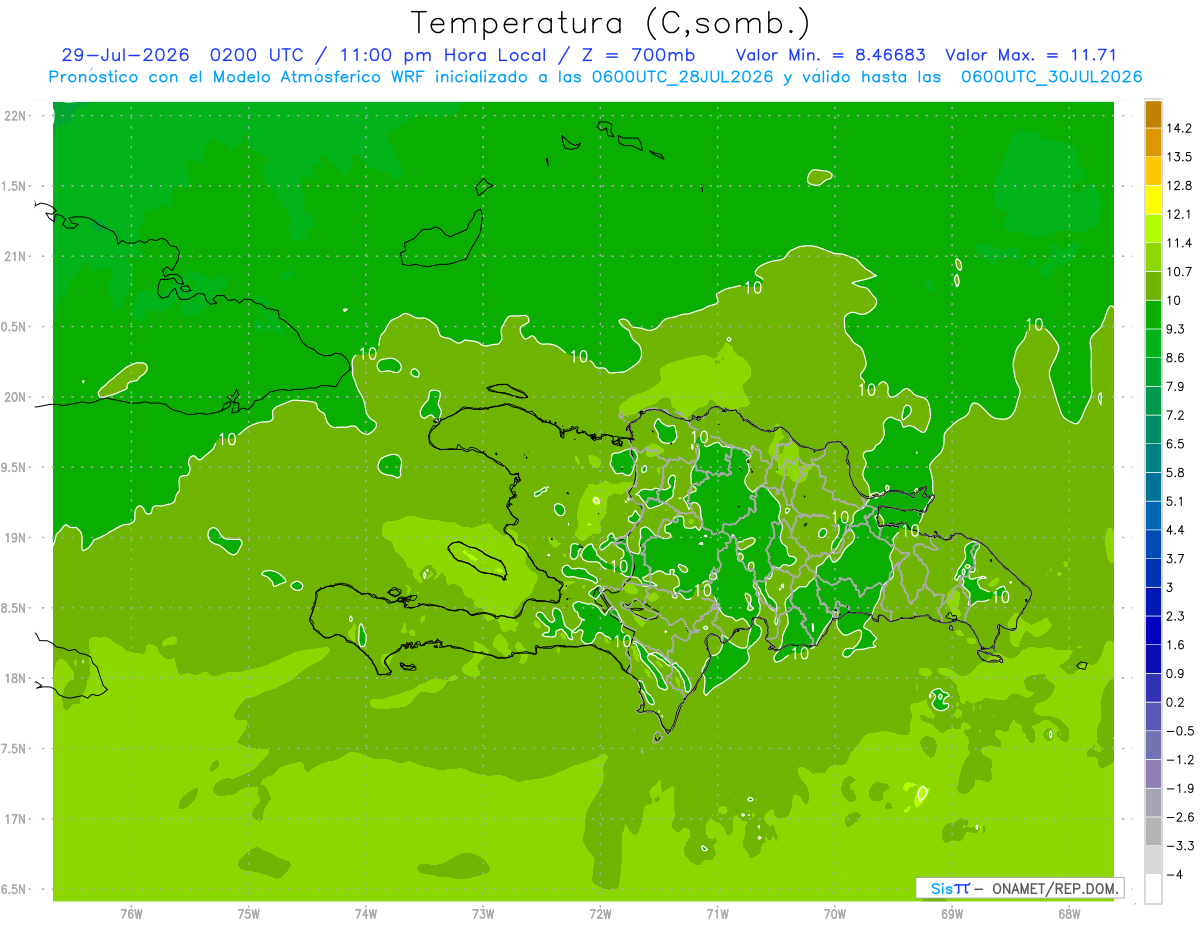
Task: Select the white swatch below the -4 label
Action: tap(1153, 888)
